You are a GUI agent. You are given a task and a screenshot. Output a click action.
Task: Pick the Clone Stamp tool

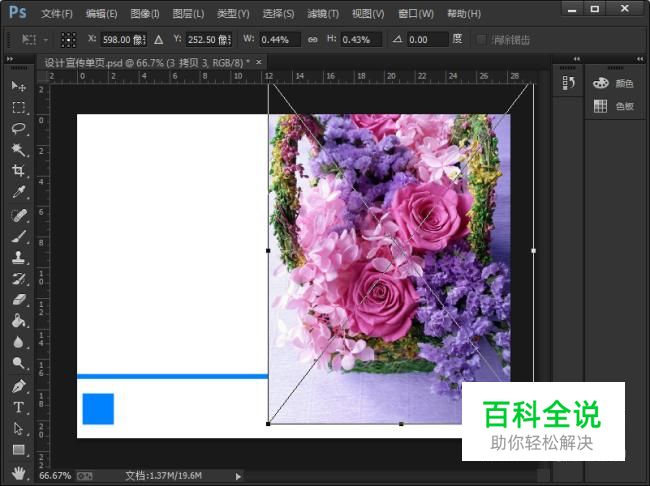pos(18,257)
